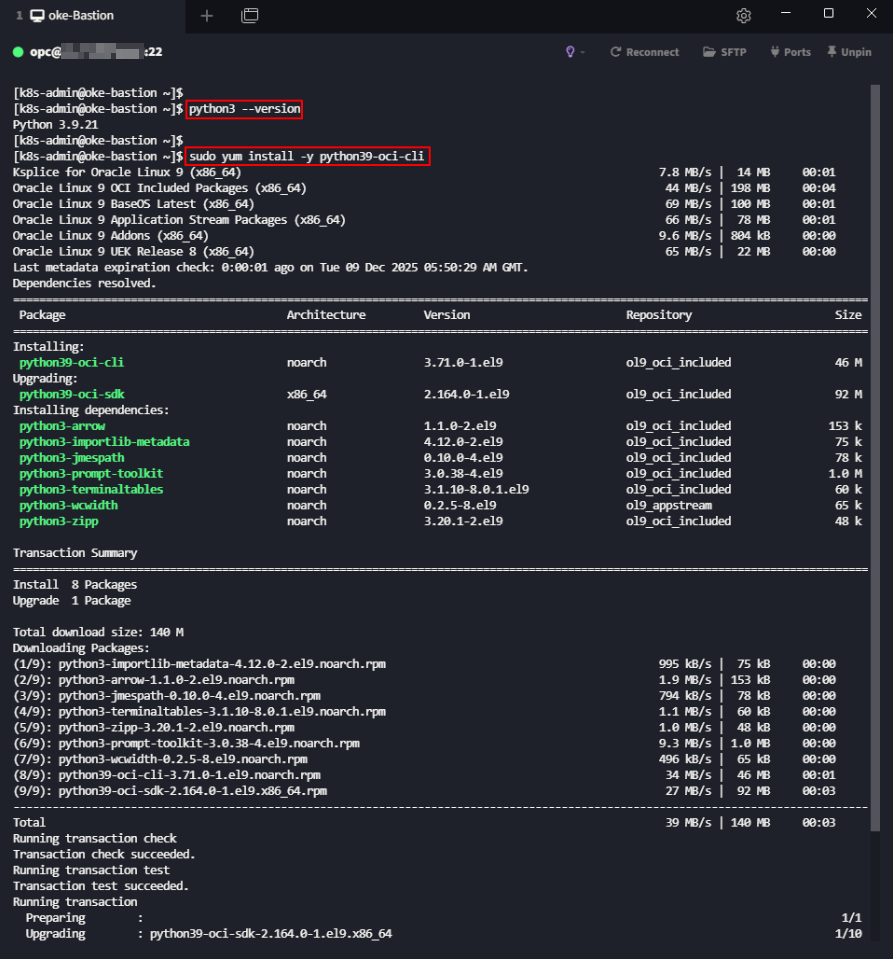This screenshot has height=959, width=893.
Task: Click the highlighted python3 --version command
Action: pos(244,109)
